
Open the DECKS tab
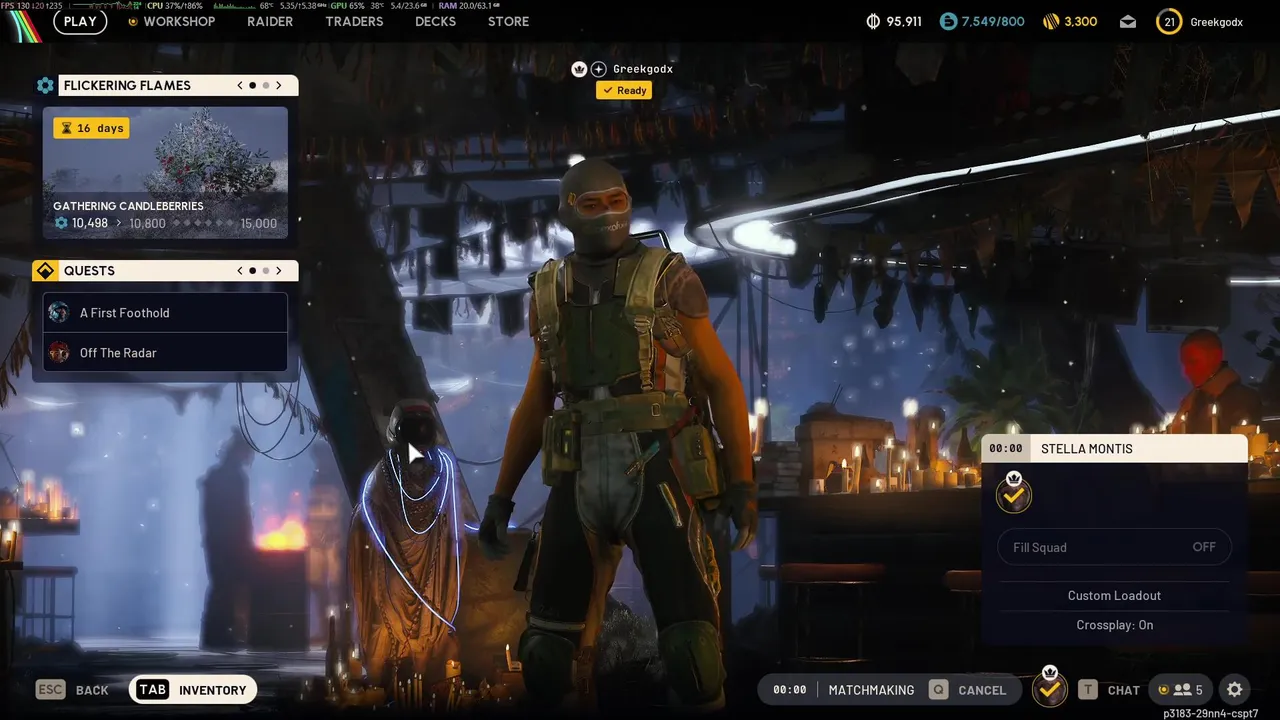(435, 21)
